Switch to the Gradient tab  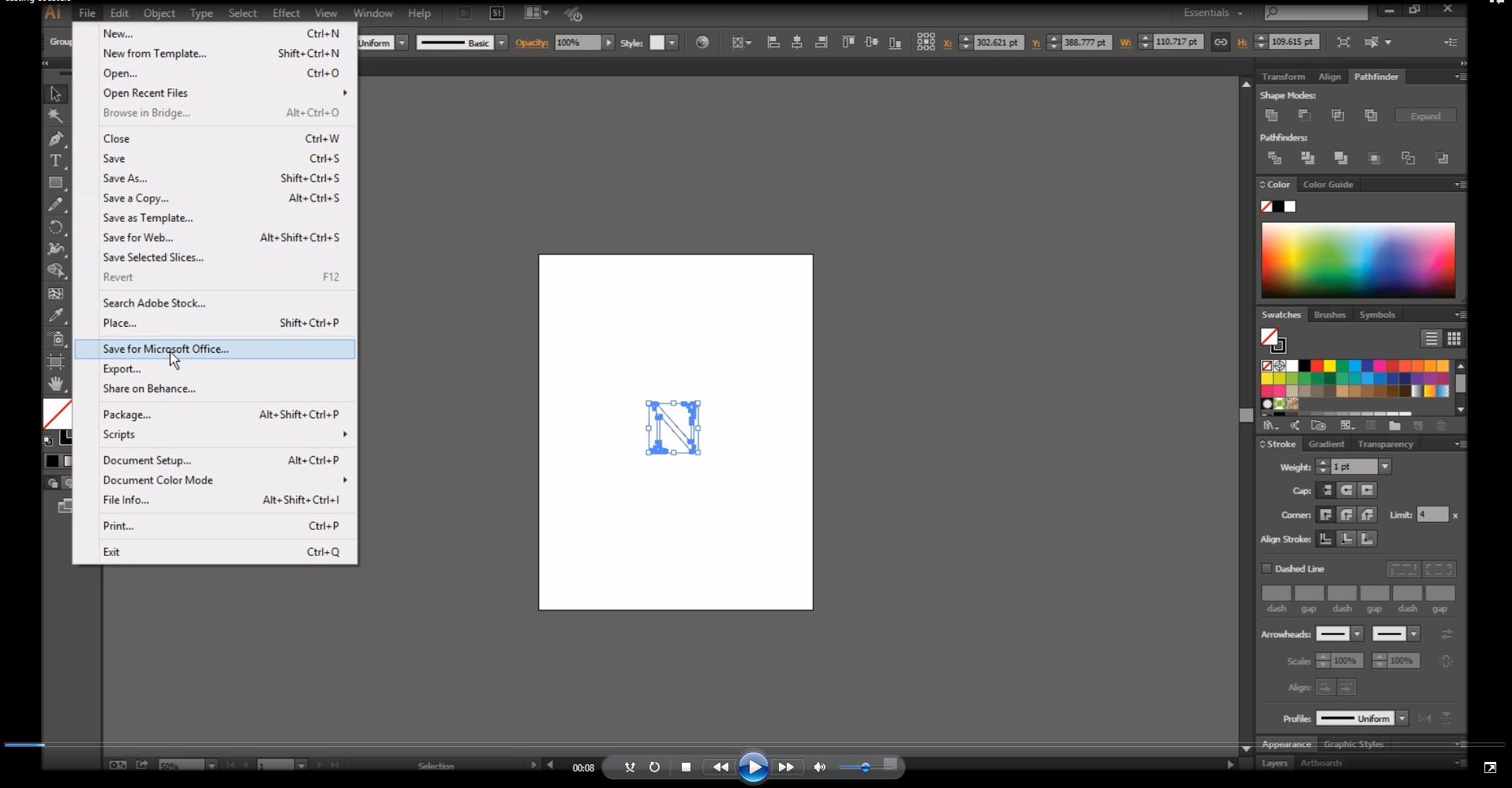(x=1326, y=444)
